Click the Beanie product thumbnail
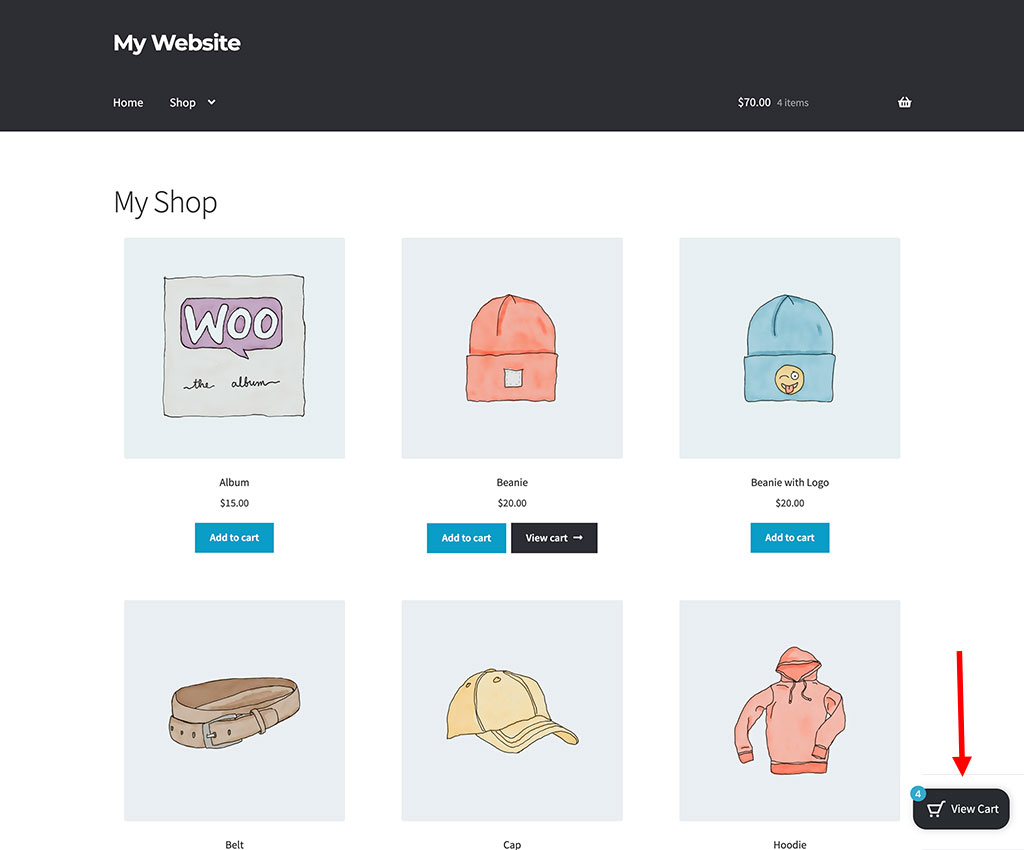The width and height of the screenshot is (1024, 850). [x=512, y=348]
